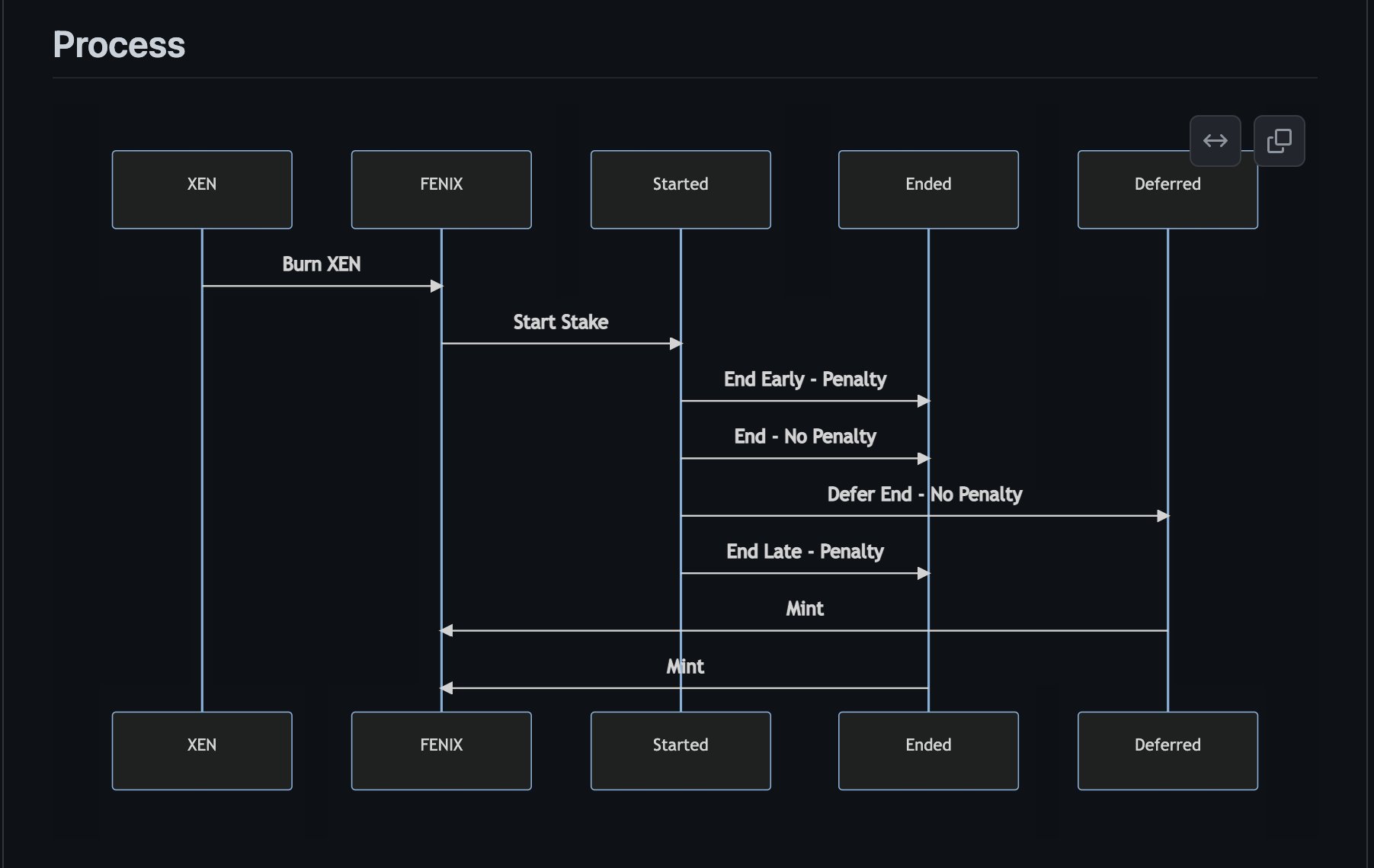Click the upper Mint arrow label
Screen dimensions: 1374x868
805,608
